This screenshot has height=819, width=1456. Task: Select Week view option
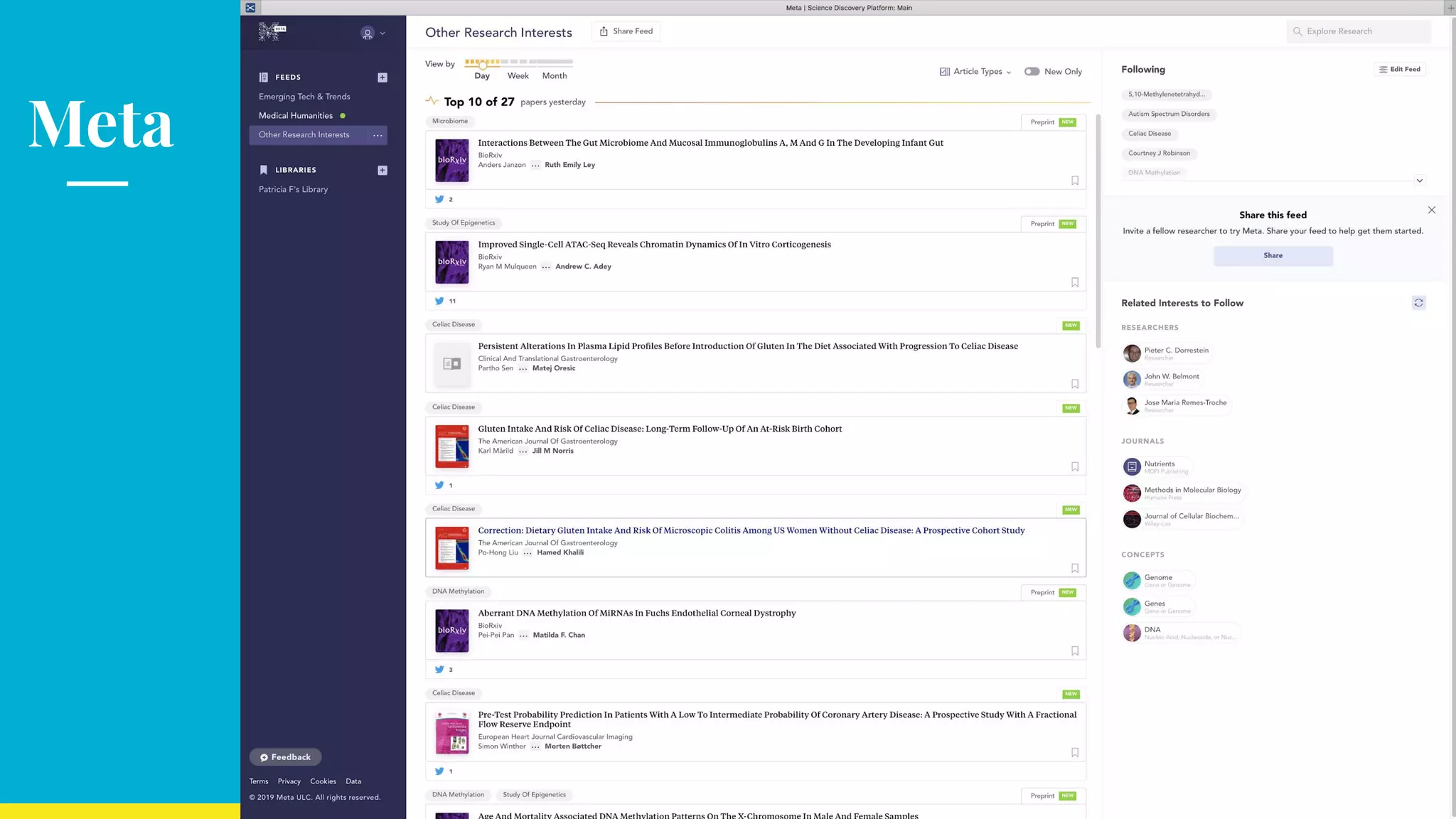(518, 76)
